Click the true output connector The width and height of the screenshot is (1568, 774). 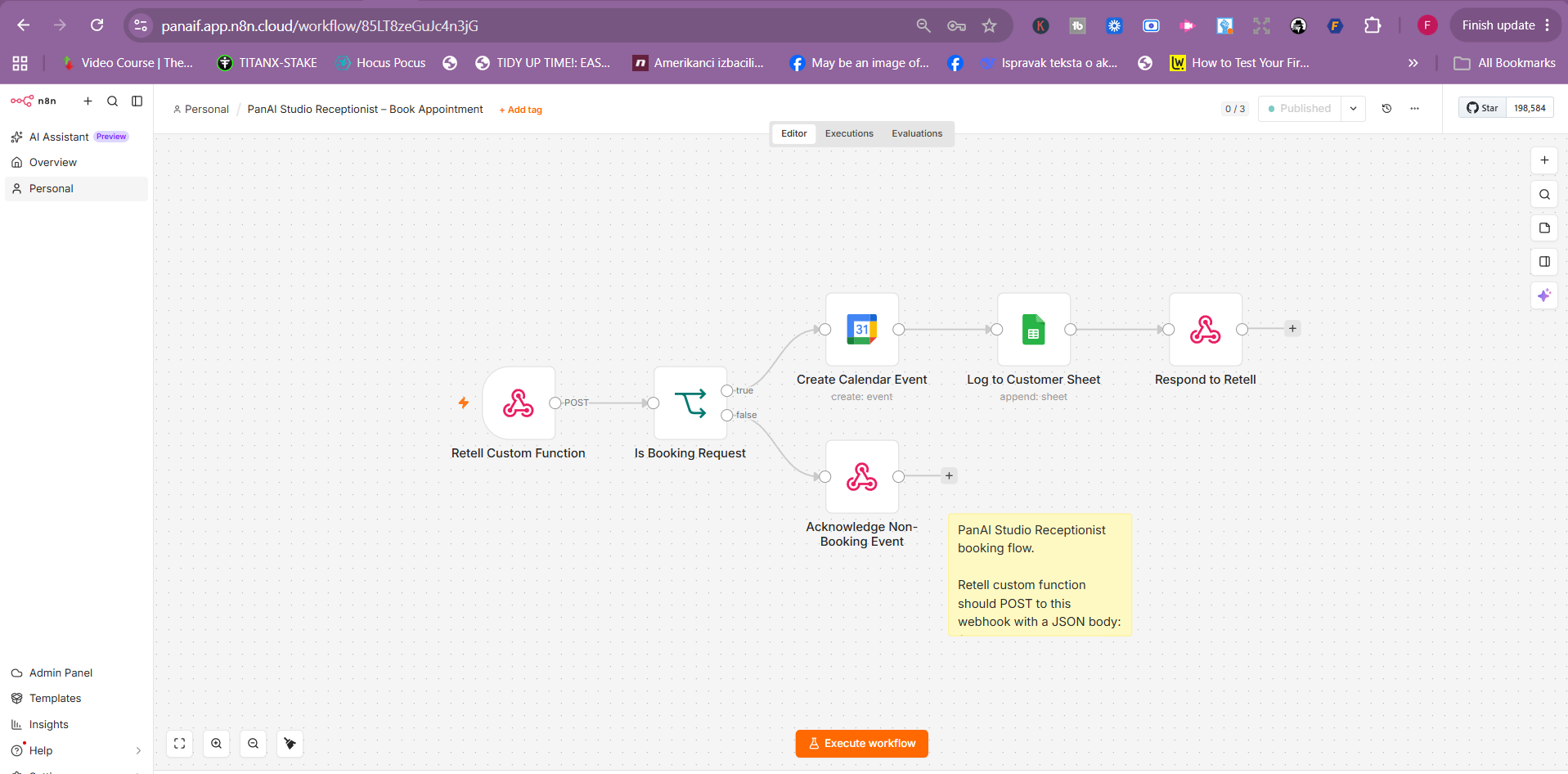pos(726,390)
